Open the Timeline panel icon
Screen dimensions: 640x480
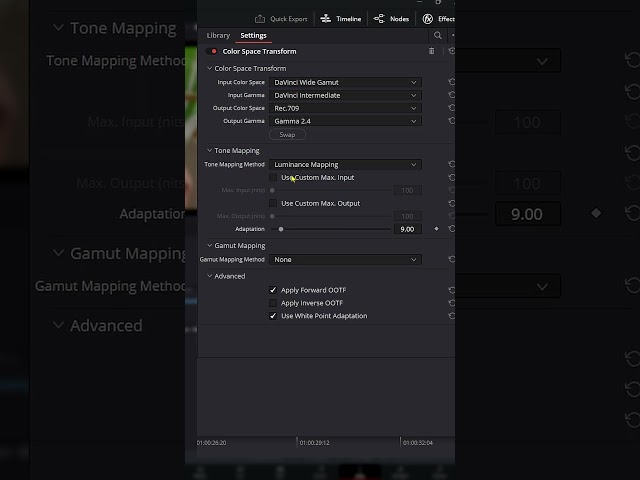pyautogui.click(x=325, y=19)
